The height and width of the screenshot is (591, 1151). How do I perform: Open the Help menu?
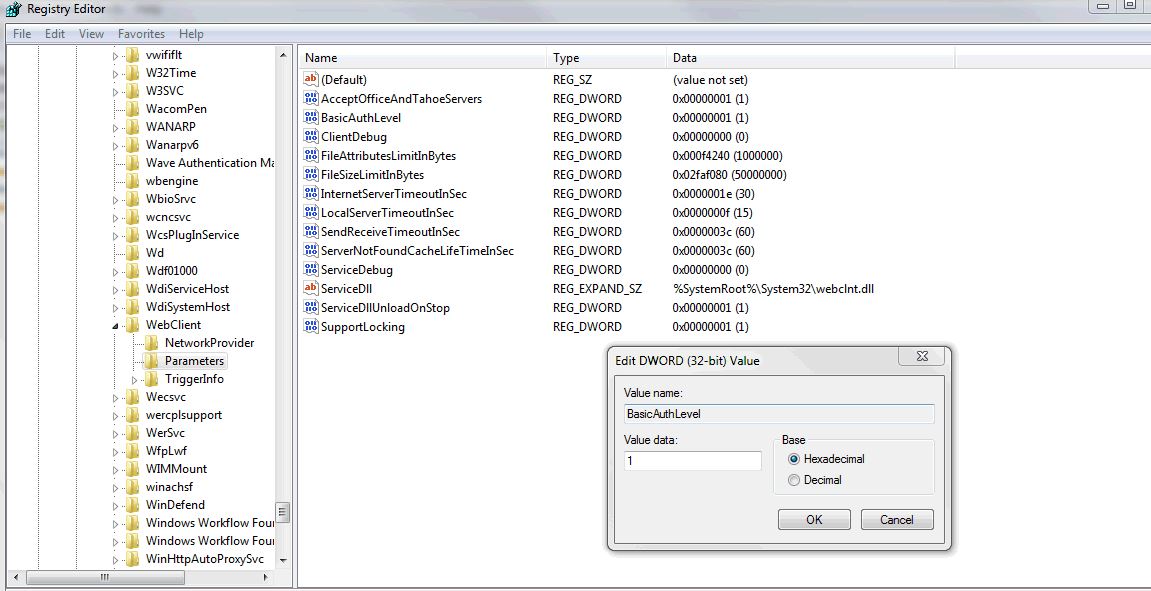click(192, 34)
